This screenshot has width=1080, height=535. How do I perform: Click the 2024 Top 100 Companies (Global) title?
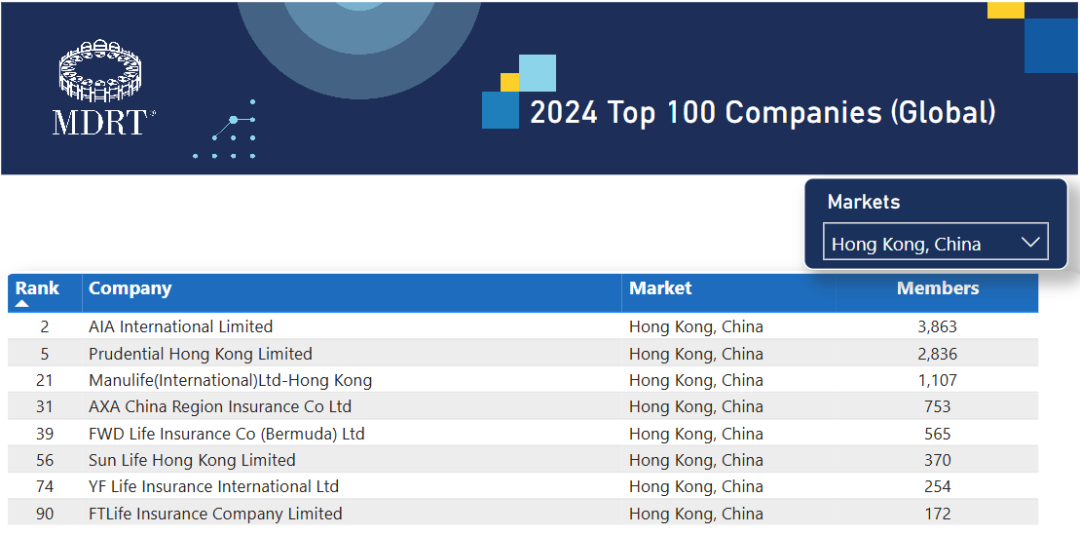pyautogui.click(x=762, y=113)
